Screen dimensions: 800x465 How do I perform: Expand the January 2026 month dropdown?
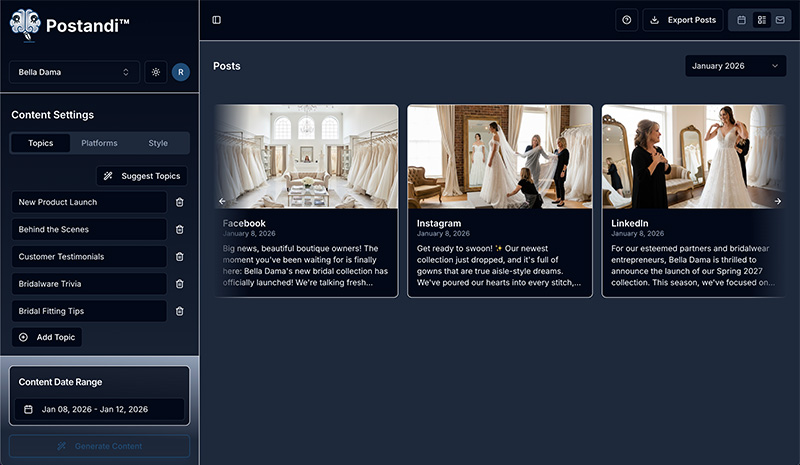click(x=735, y=66)
